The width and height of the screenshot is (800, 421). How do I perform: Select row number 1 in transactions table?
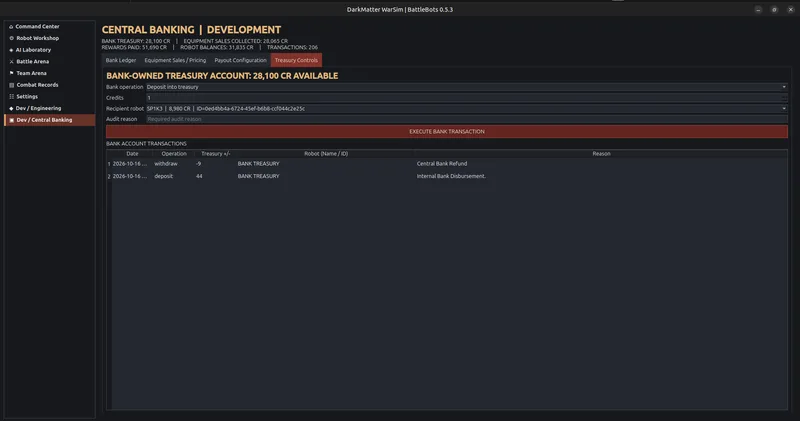point(109,164)
